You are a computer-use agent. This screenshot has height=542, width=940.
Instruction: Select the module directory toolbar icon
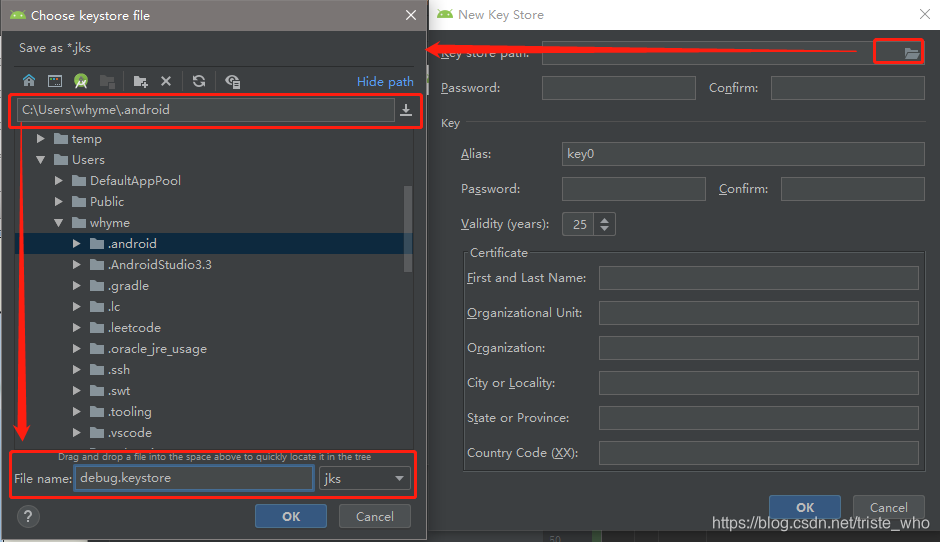point(107,81)
